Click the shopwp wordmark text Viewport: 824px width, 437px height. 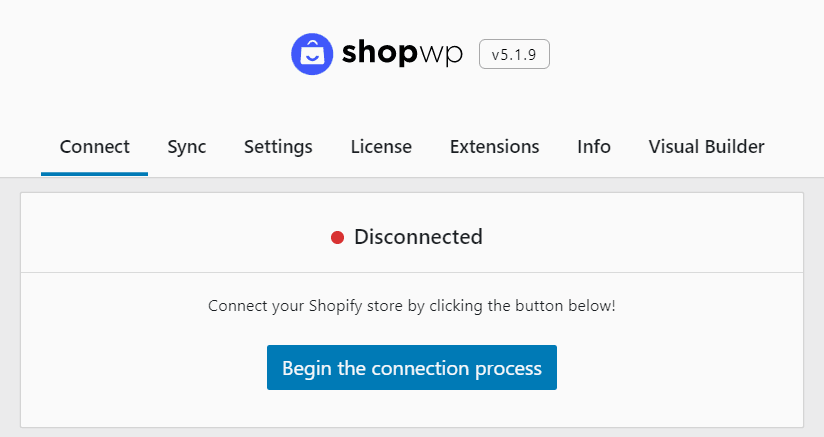(x=402, y=54)
